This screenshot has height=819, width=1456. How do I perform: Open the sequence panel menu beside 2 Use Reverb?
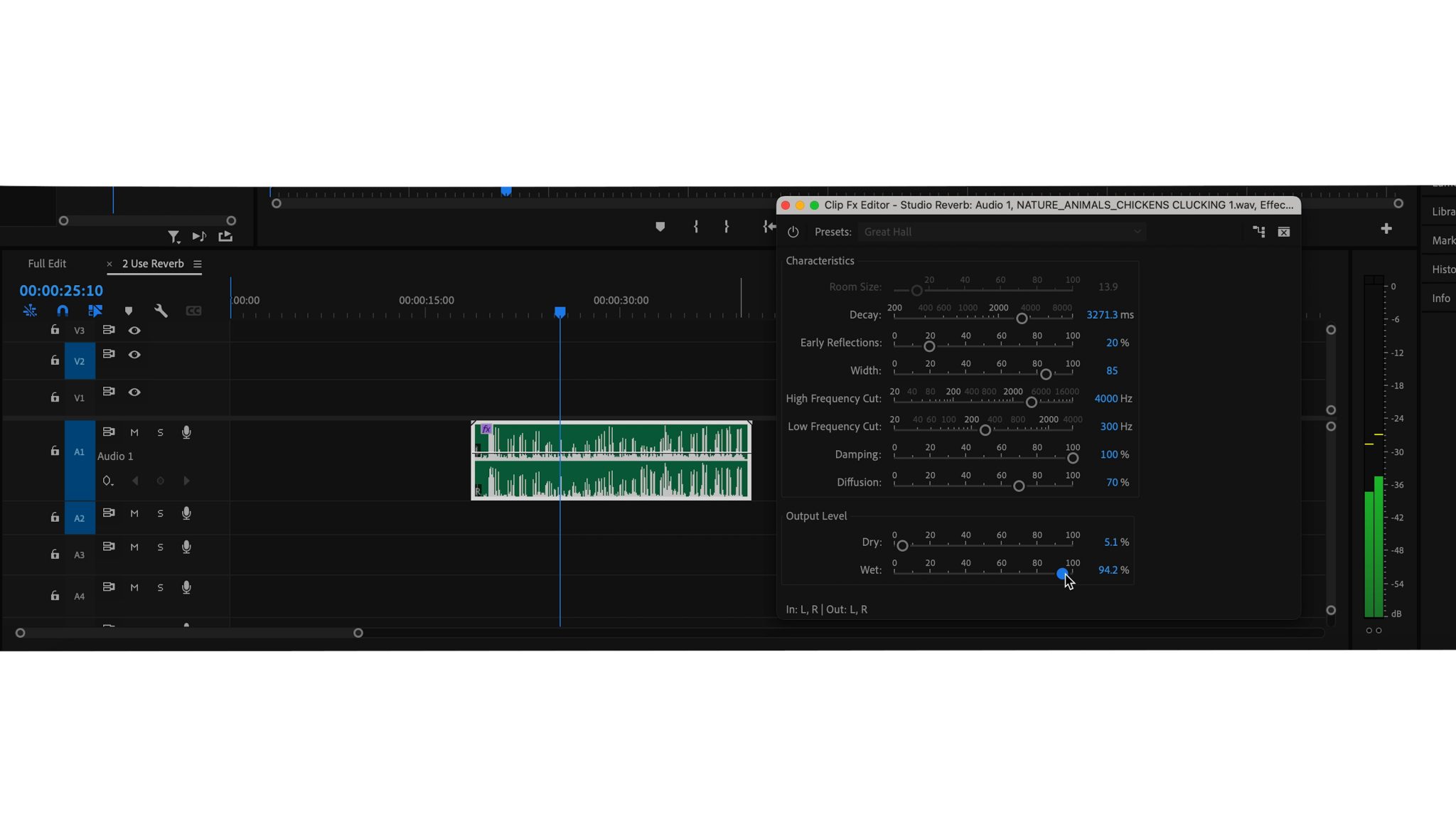click(197, 264)
